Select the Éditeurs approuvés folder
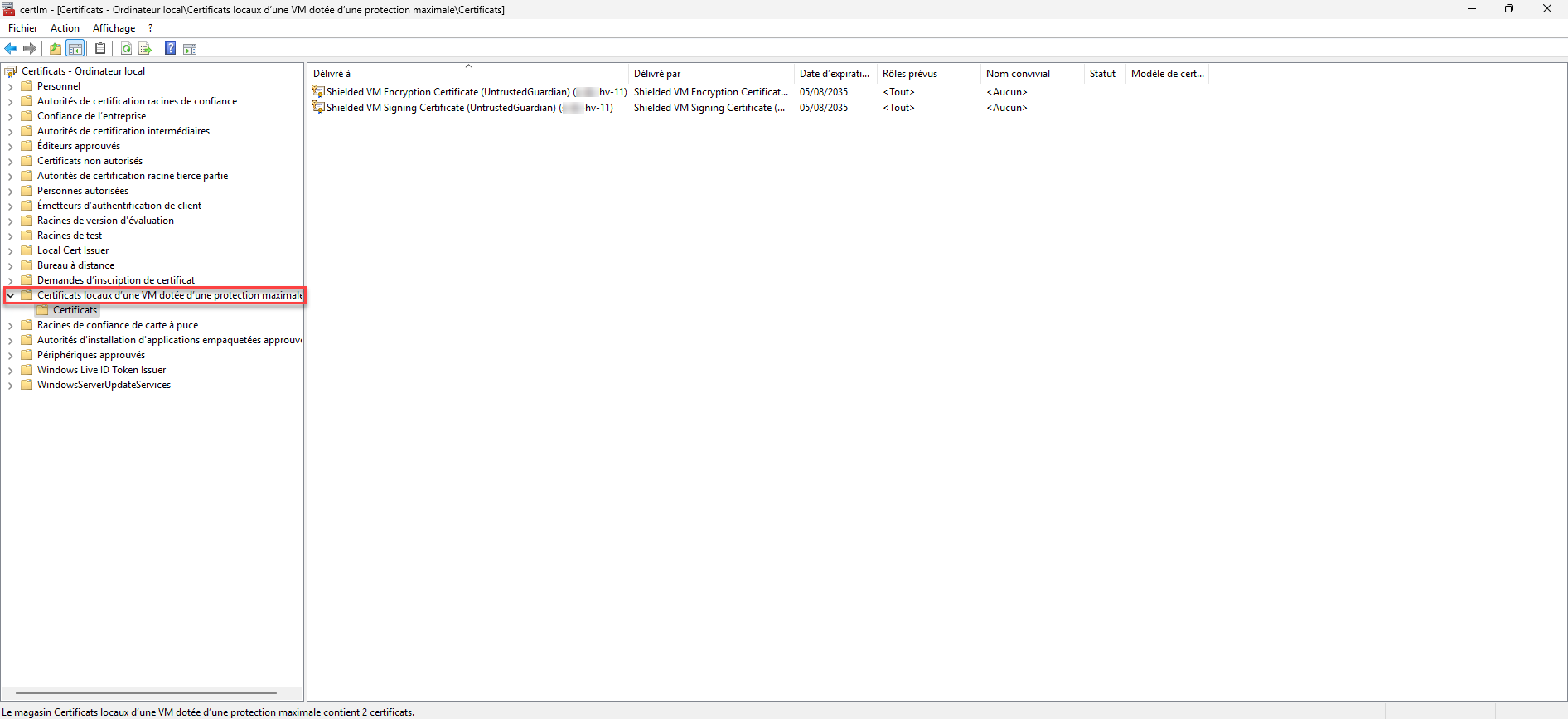 click(x=78, y=146)
